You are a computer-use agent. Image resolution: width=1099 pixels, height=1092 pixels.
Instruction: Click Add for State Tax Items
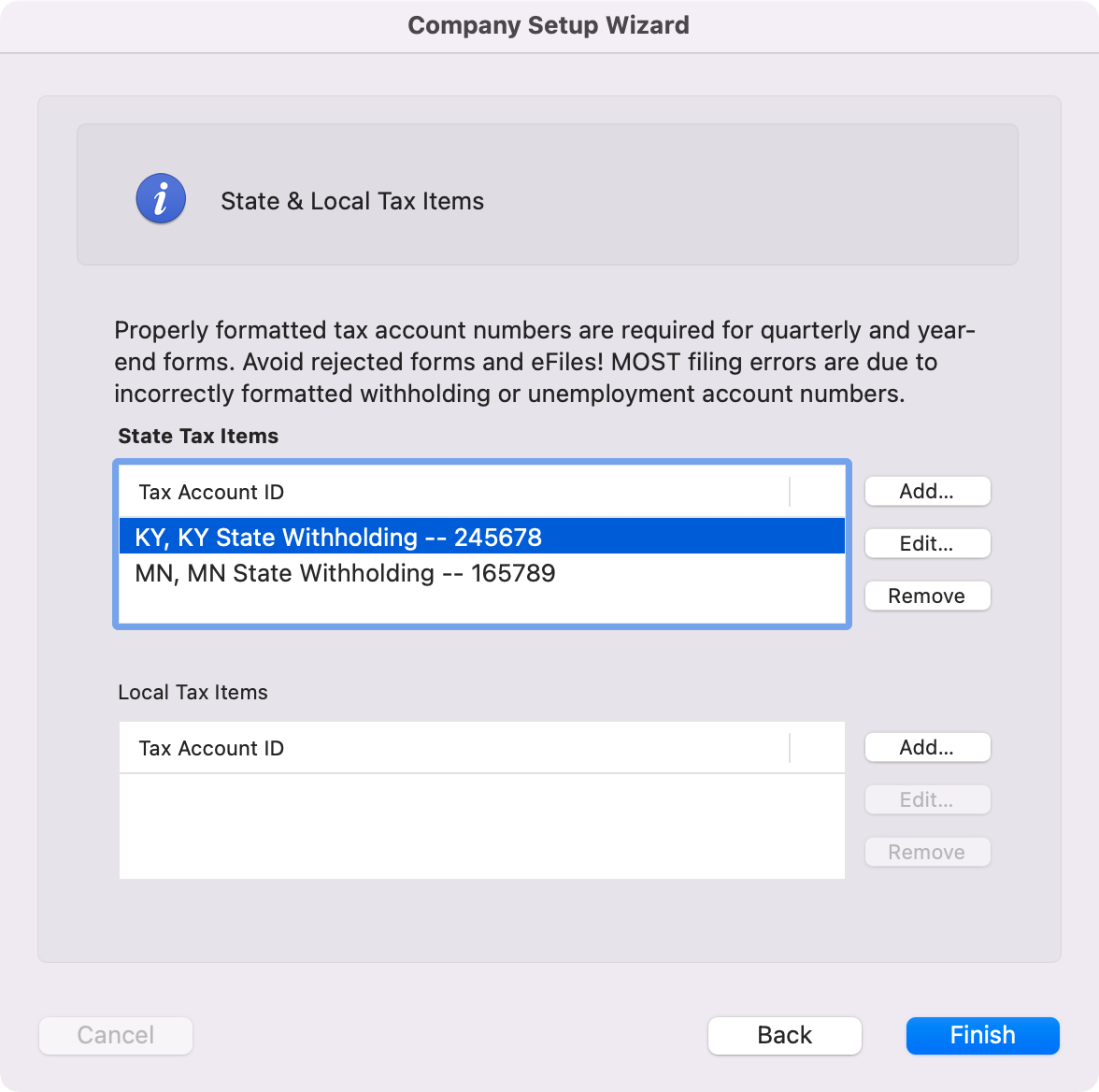tap(927, 492)
